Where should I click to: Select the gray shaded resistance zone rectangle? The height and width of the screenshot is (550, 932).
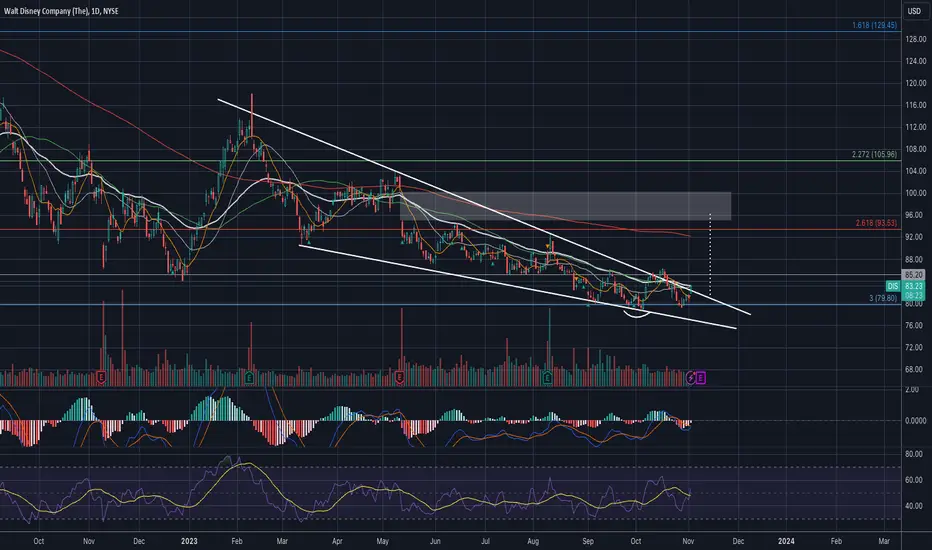pos(565,206)
